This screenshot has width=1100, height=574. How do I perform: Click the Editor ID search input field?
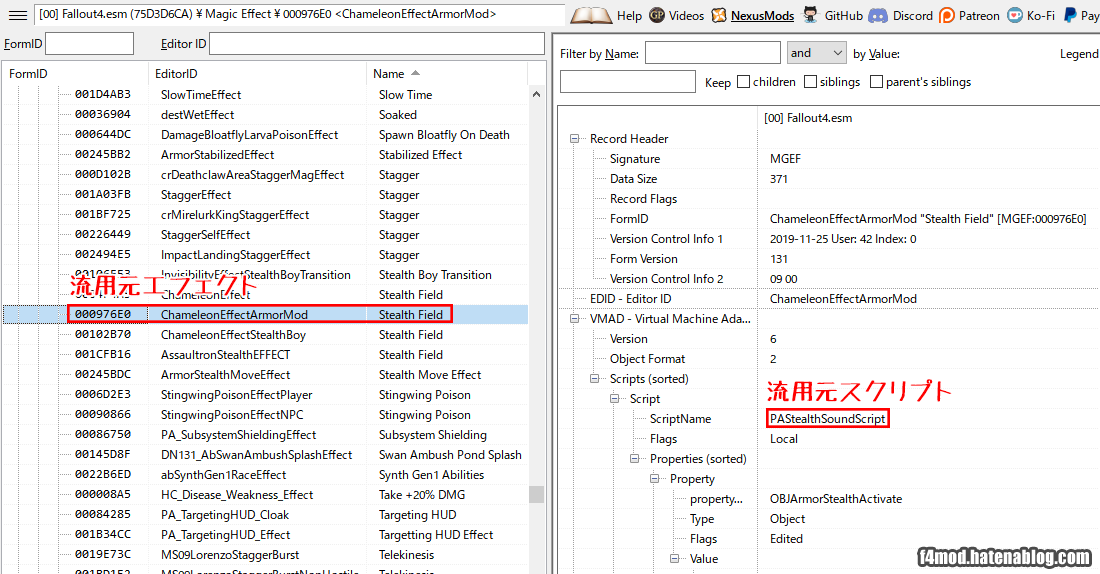(x=377, y=44)
